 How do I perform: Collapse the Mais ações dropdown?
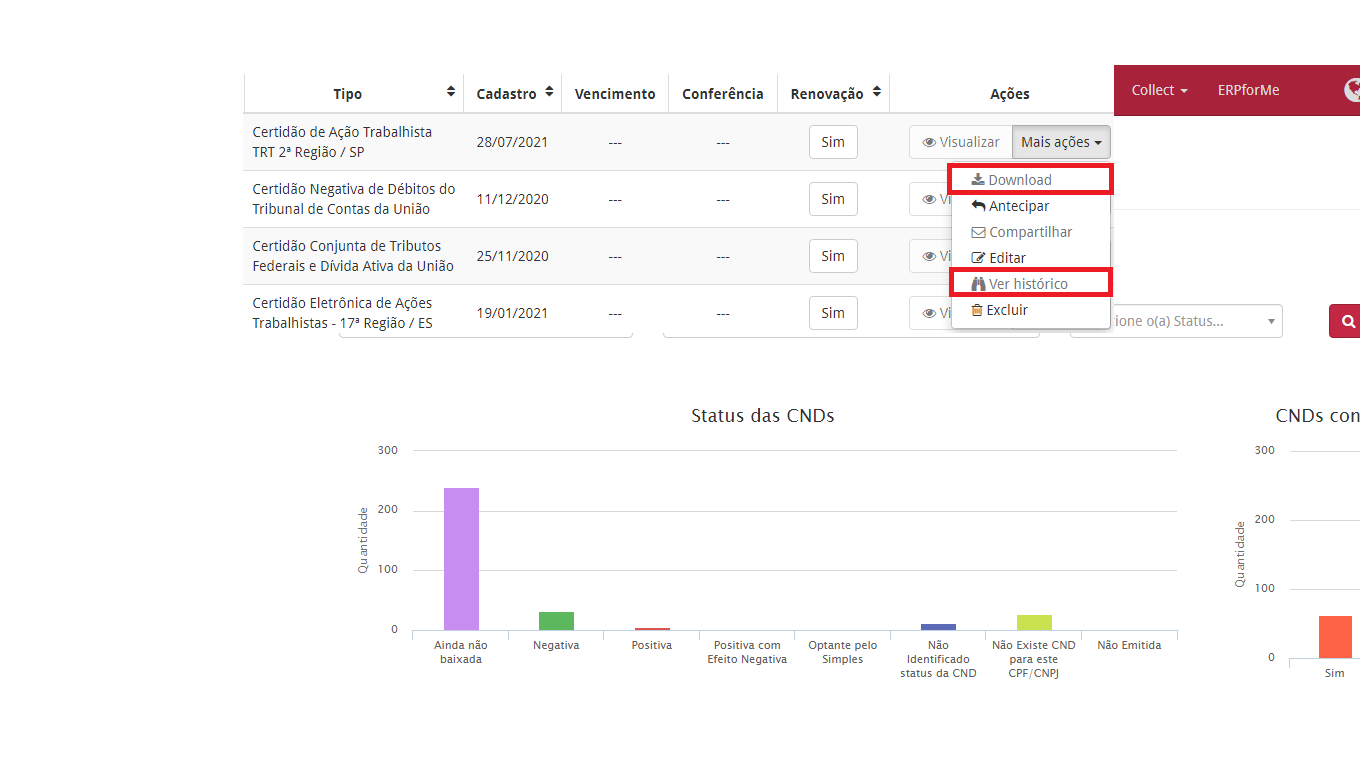[1061, 142]
